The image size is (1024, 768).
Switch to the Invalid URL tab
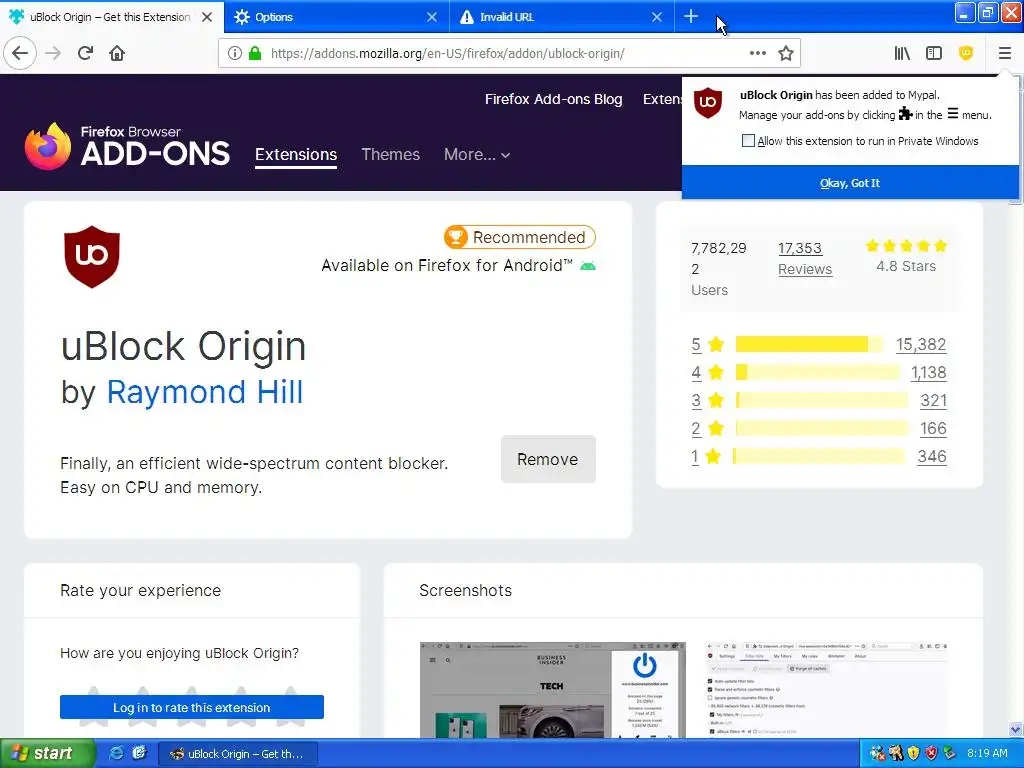pos(562,17)
